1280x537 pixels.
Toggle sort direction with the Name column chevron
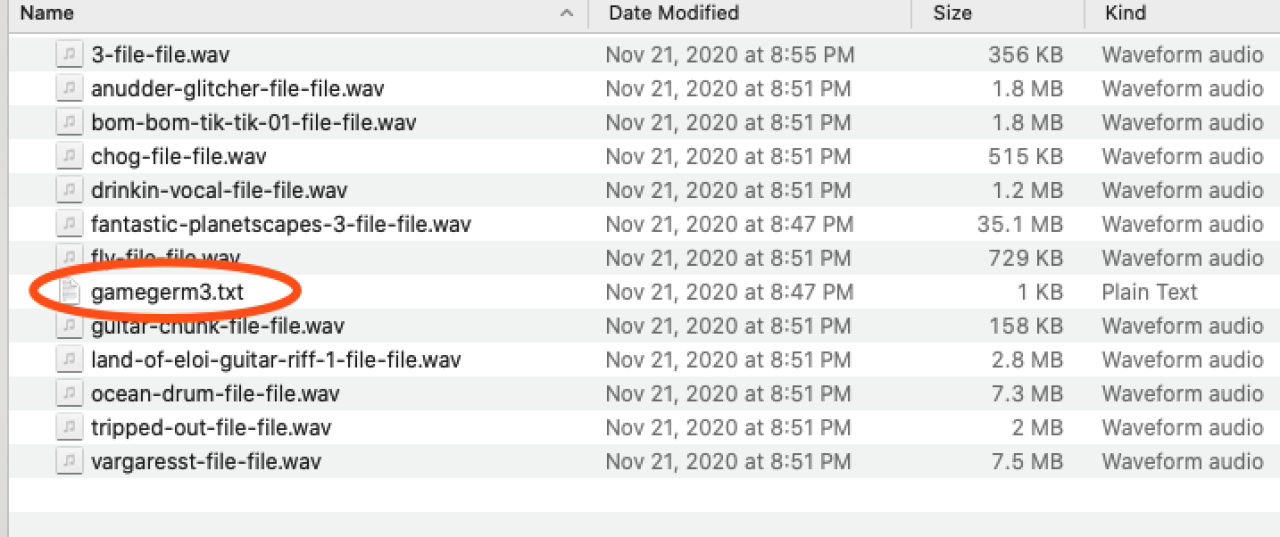point(567,13)
